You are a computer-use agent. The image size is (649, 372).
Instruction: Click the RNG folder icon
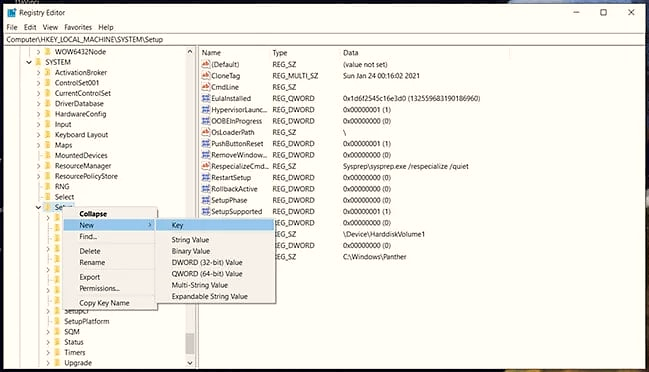click(x=48, y=186)
